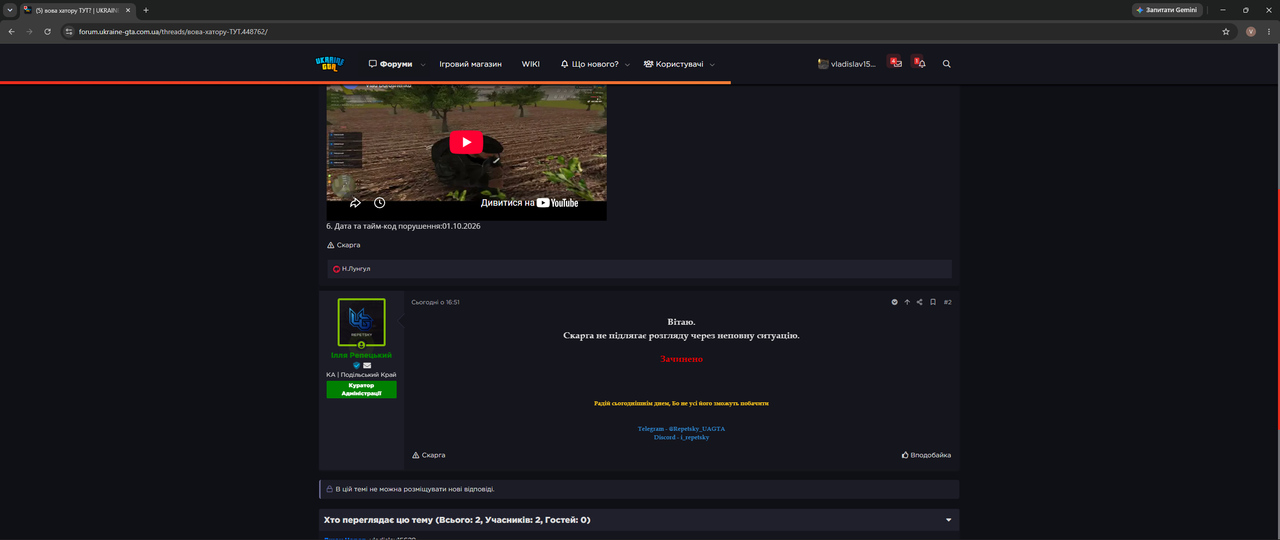The height and width of the screenshot is (540, 1280).
Task: Click Запитати Gemini button
Action: [1167, 10]
